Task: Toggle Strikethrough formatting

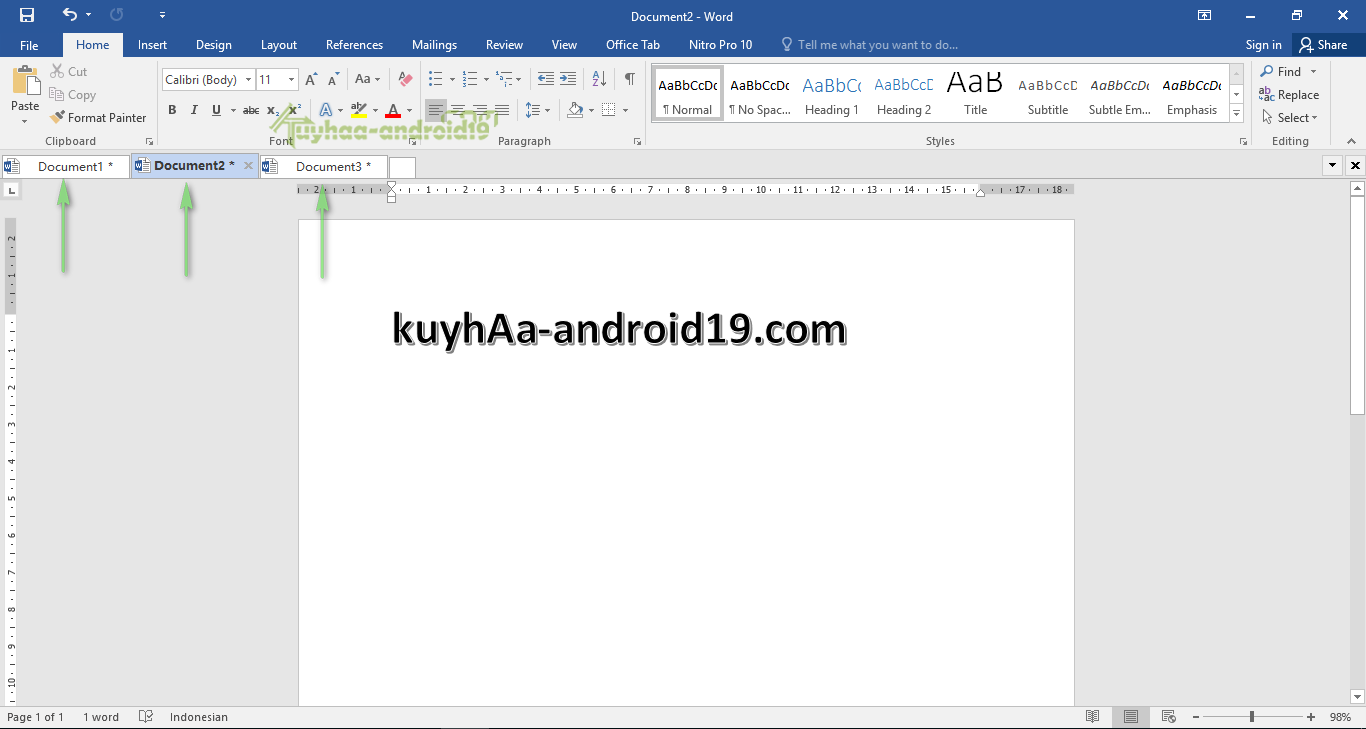Action: [x=251, y=110]
